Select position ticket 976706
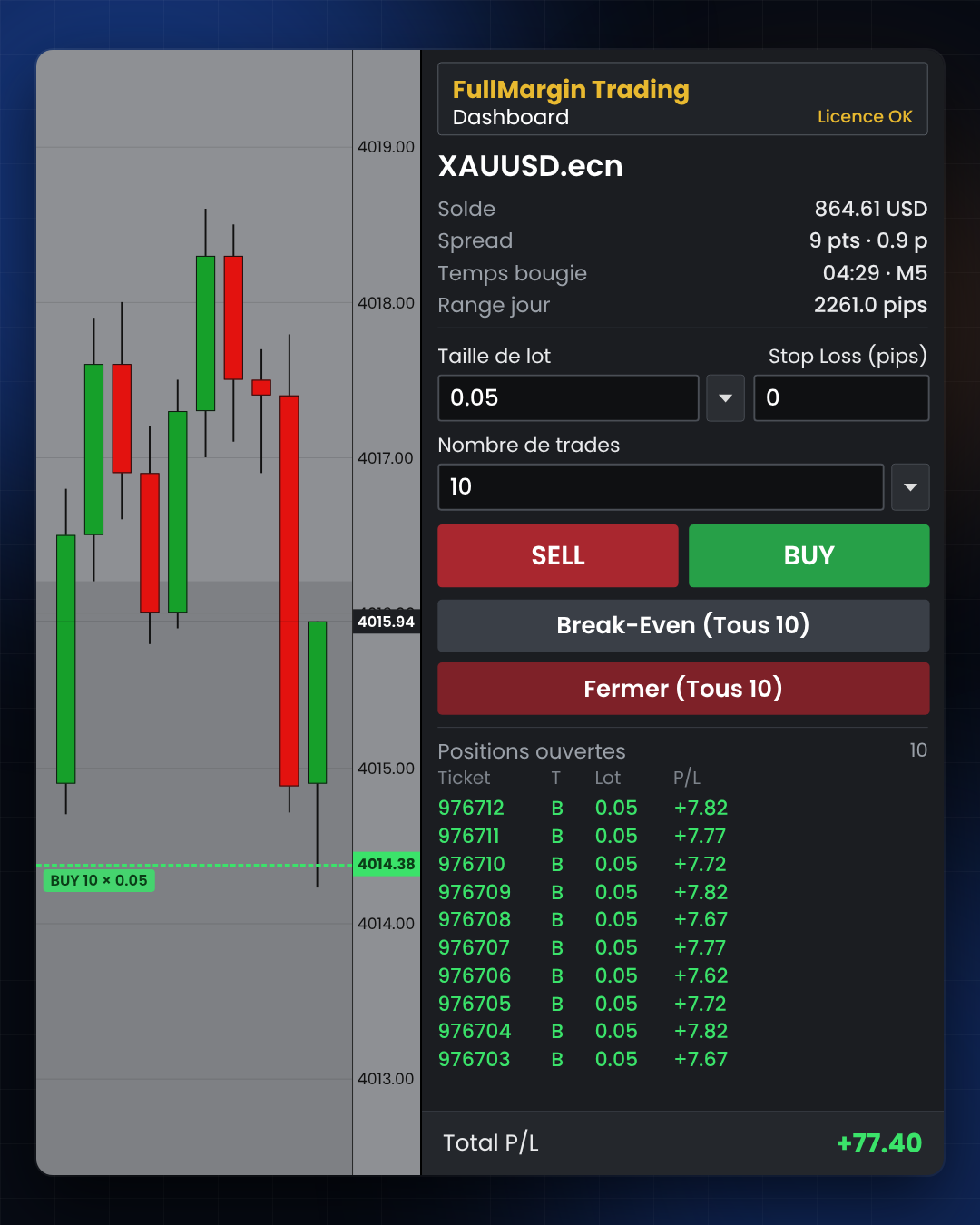 [475, 975]
